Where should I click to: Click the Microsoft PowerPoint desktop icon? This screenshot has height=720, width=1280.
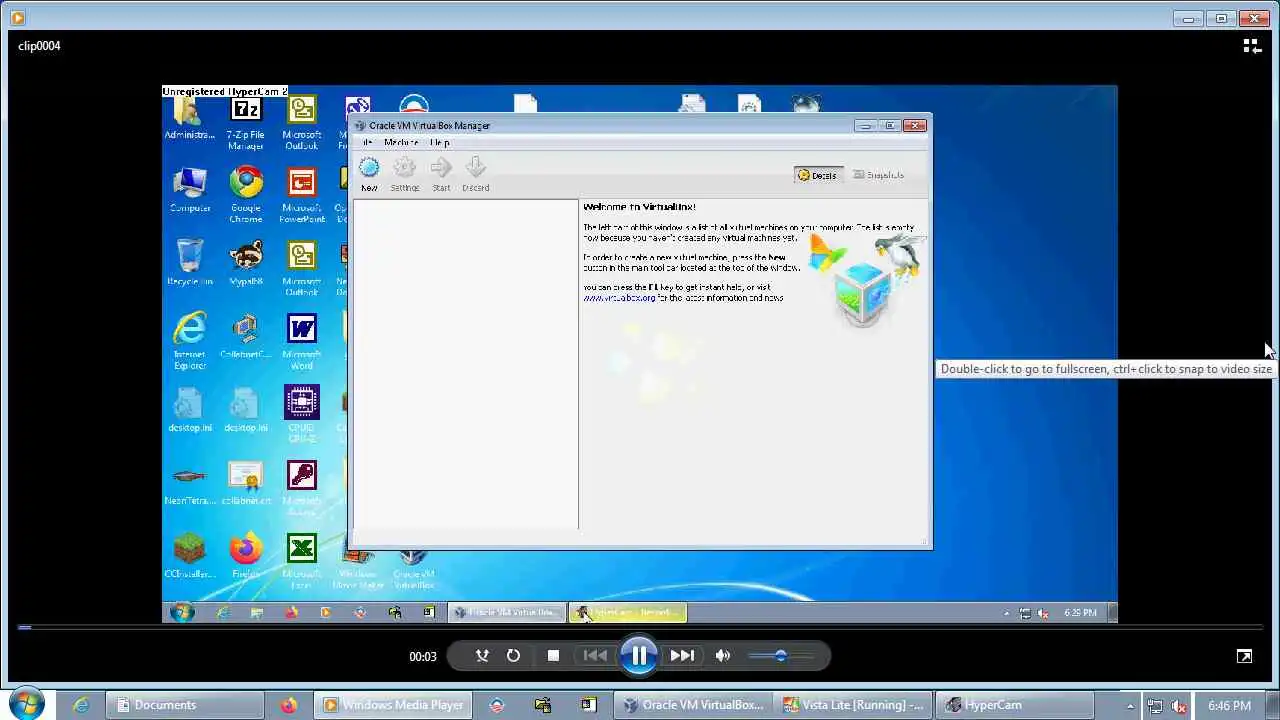(301, 195)
